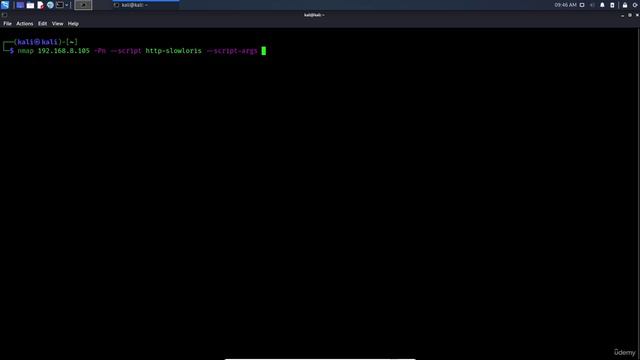640x360 pixels.
Task: Launch the web browser panel icon
Action: point(50,5)
